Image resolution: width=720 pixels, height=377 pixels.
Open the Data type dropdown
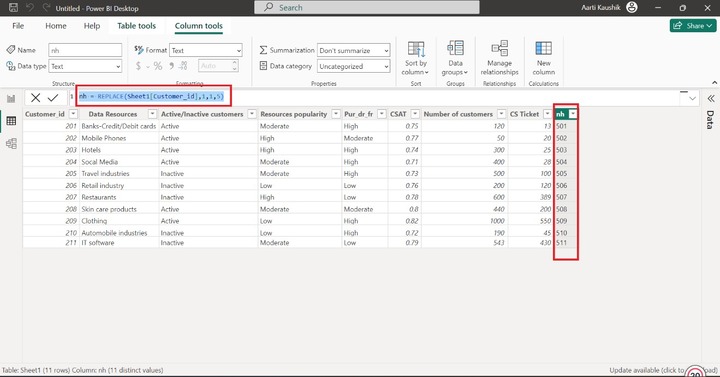(x=85, y=66)
